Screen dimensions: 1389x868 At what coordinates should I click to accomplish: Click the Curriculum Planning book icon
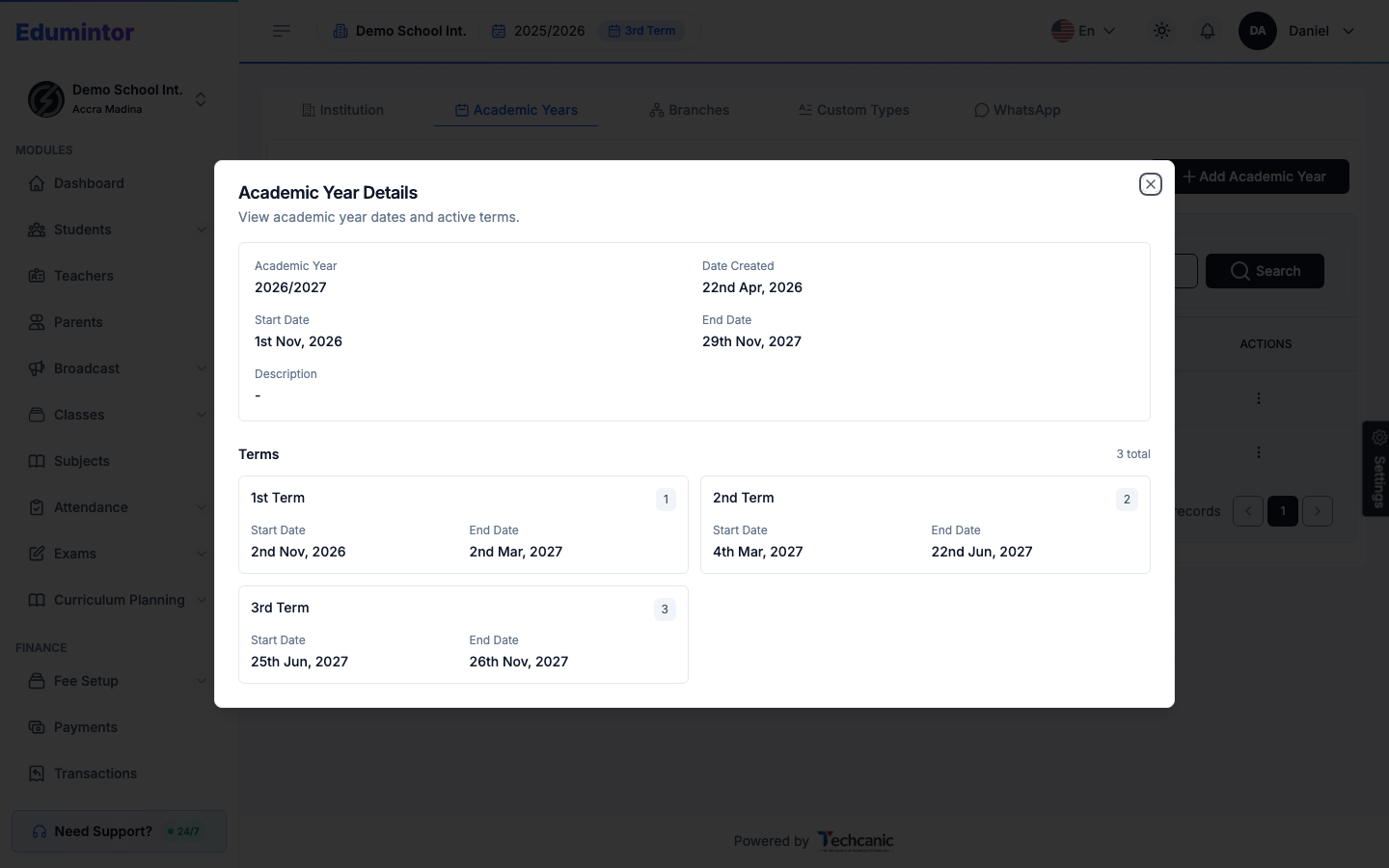37,600
